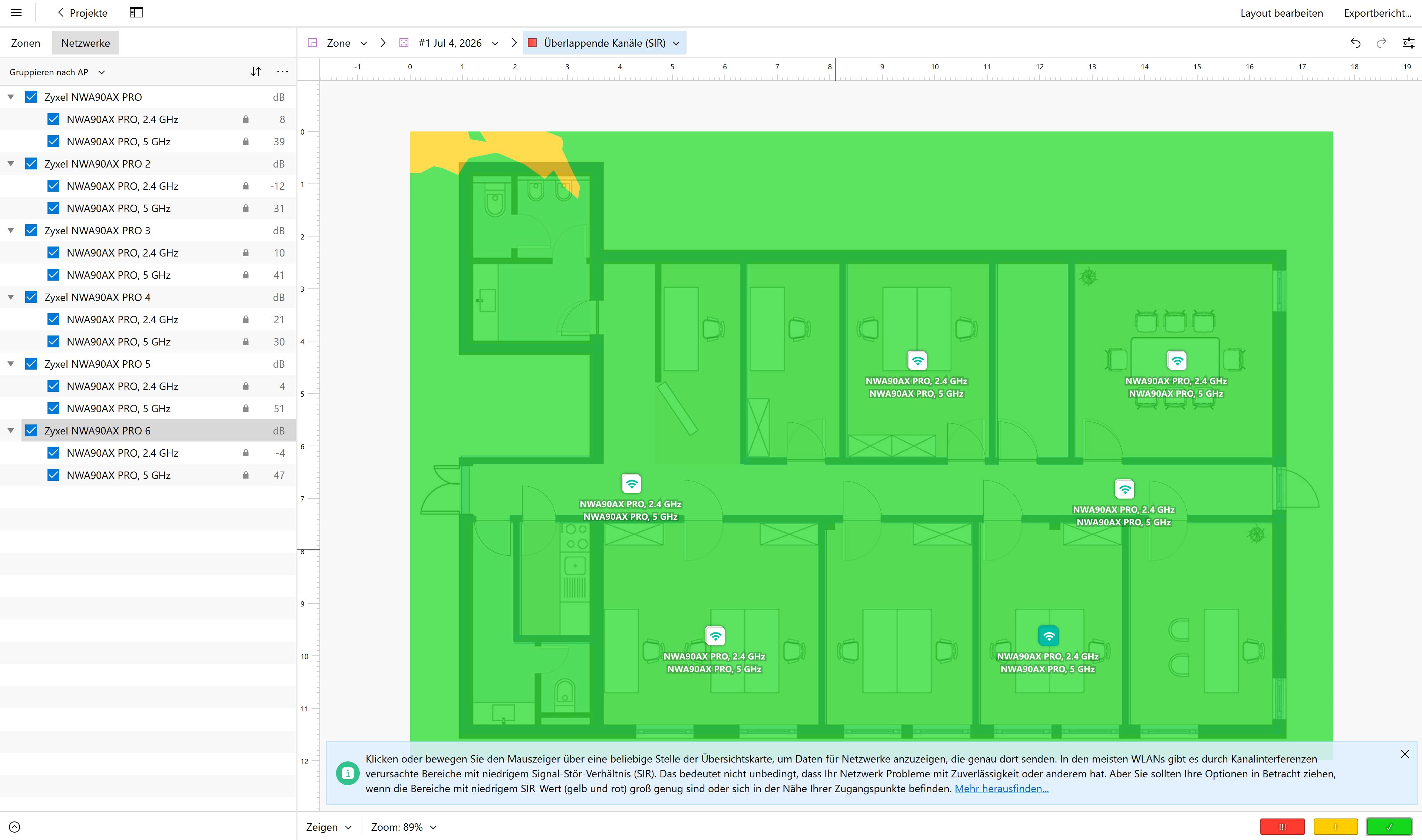
Task: Click lock icon of 5 GHz row value 47
Action: coord(246,476)
